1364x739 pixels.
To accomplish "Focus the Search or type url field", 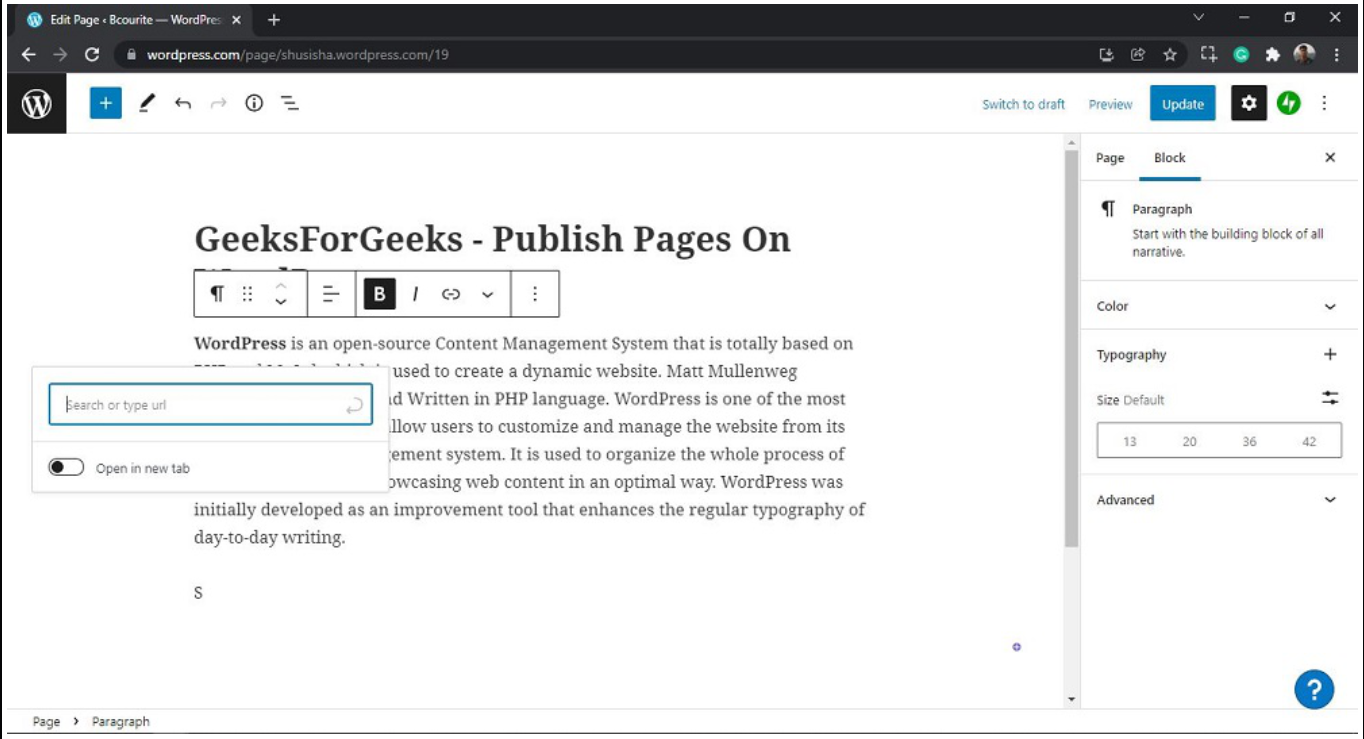I will click(x=211, y=405).
